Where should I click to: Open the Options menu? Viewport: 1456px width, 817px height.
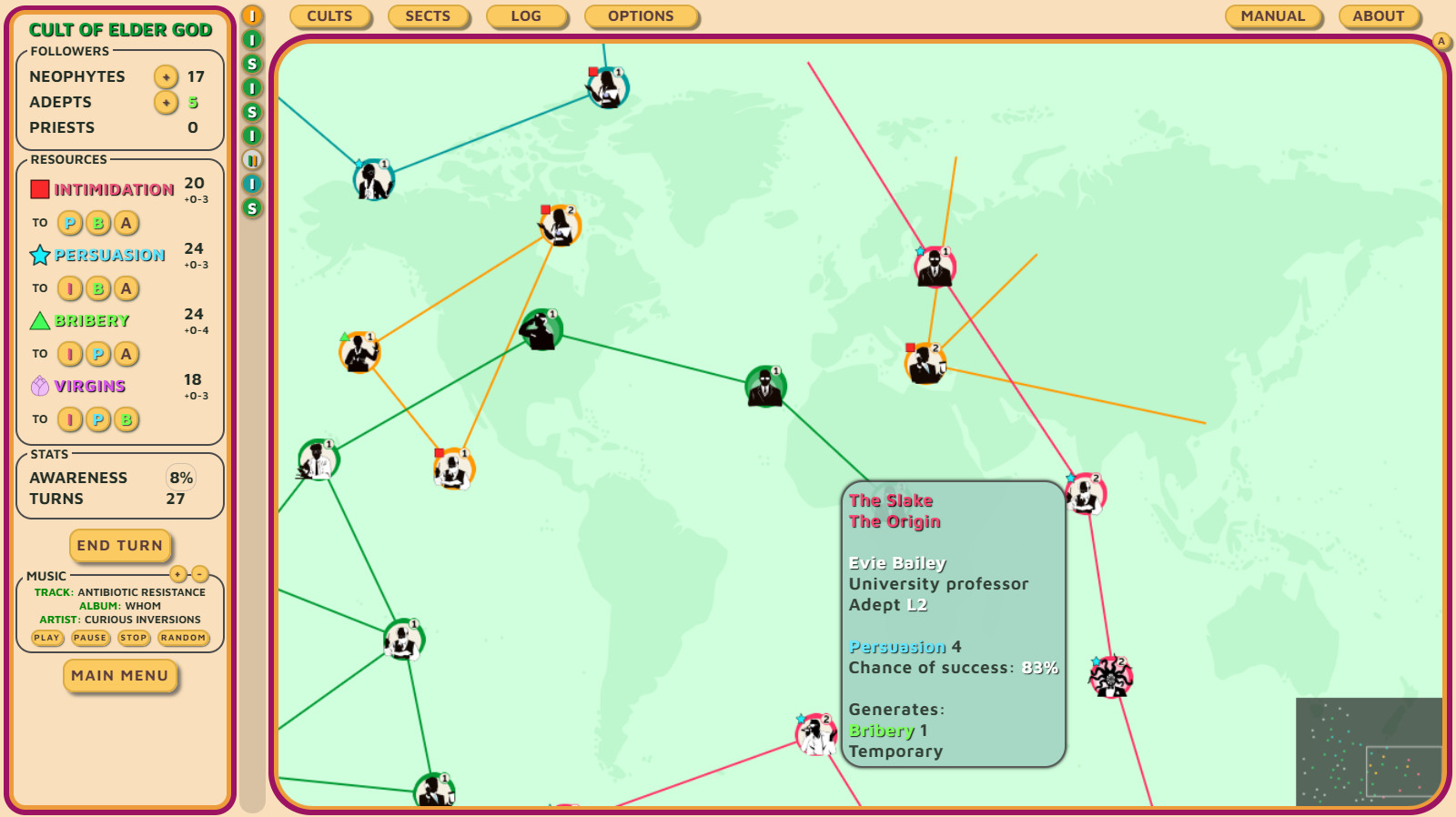[x=641, y=16]
